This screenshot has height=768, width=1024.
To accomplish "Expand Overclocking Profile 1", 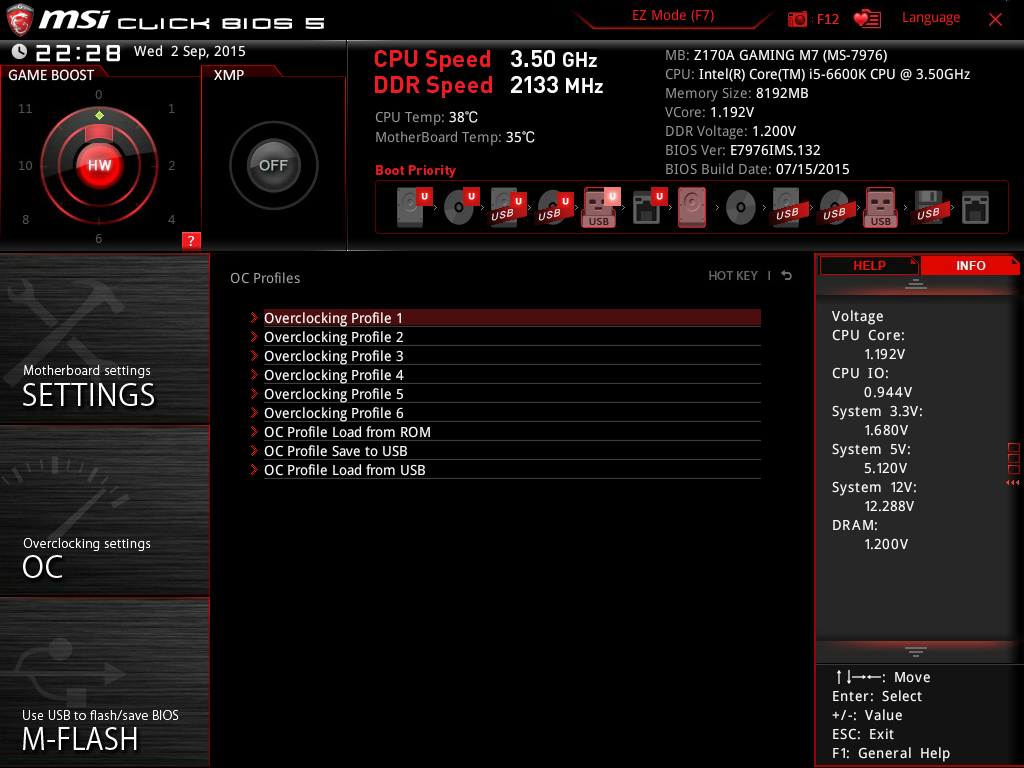I will (512, 317).
